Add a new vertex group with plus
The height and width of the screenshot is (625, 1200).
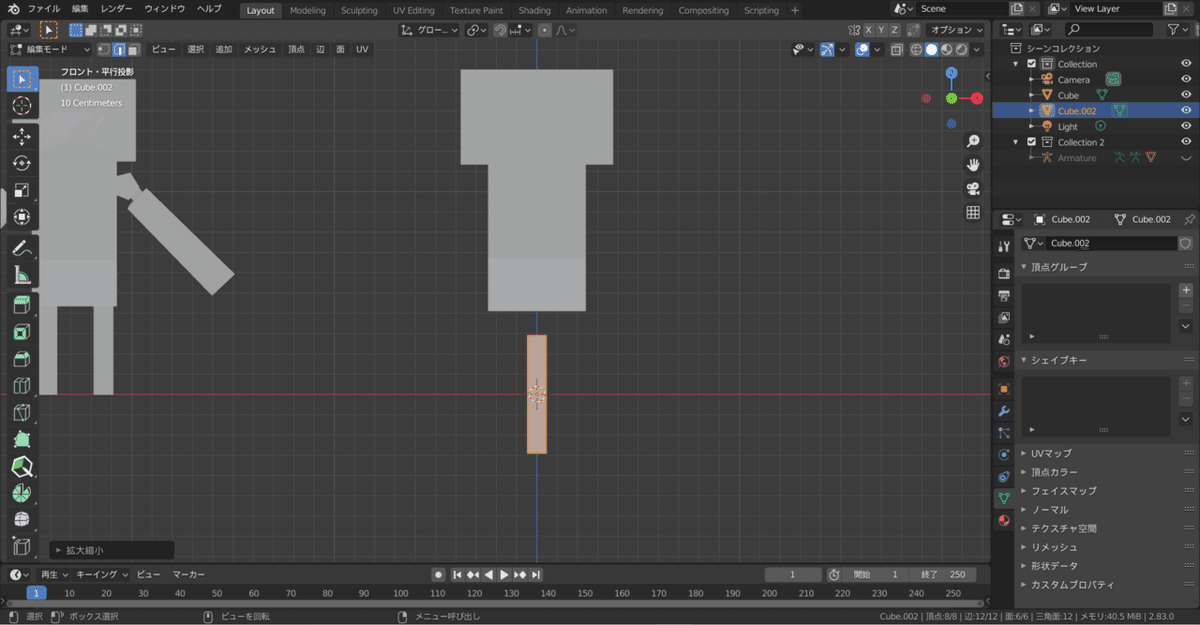click(x=1186, y=290)
